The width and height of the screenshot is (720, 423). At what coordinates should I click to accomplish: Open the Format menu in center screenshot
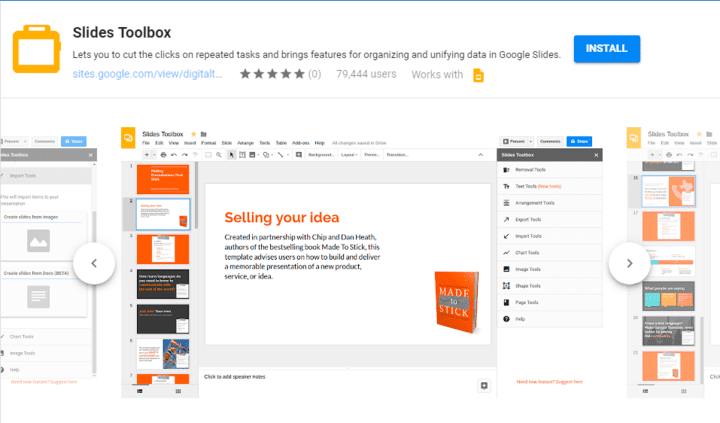tap(208, 143)
